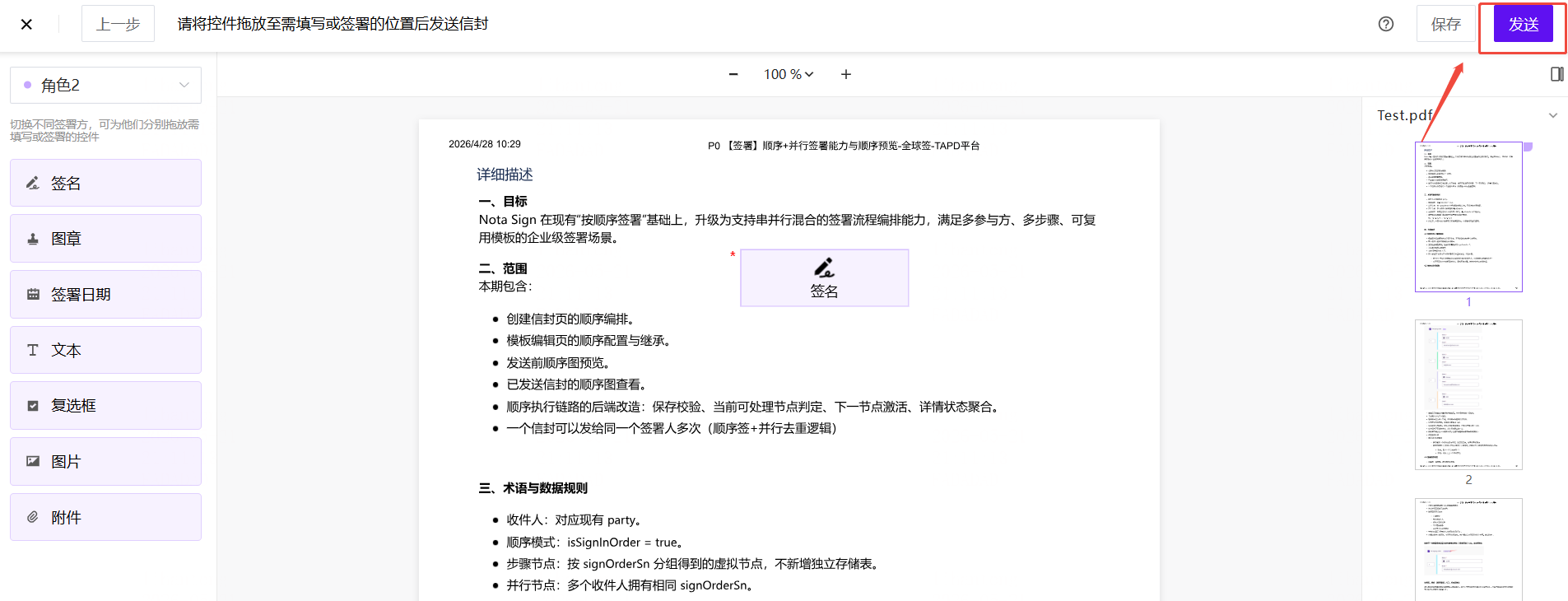Image resolution: width=1568 pixels, height=601 pixels.
Task: Click the 保存 button
Action: (1446, 24)
